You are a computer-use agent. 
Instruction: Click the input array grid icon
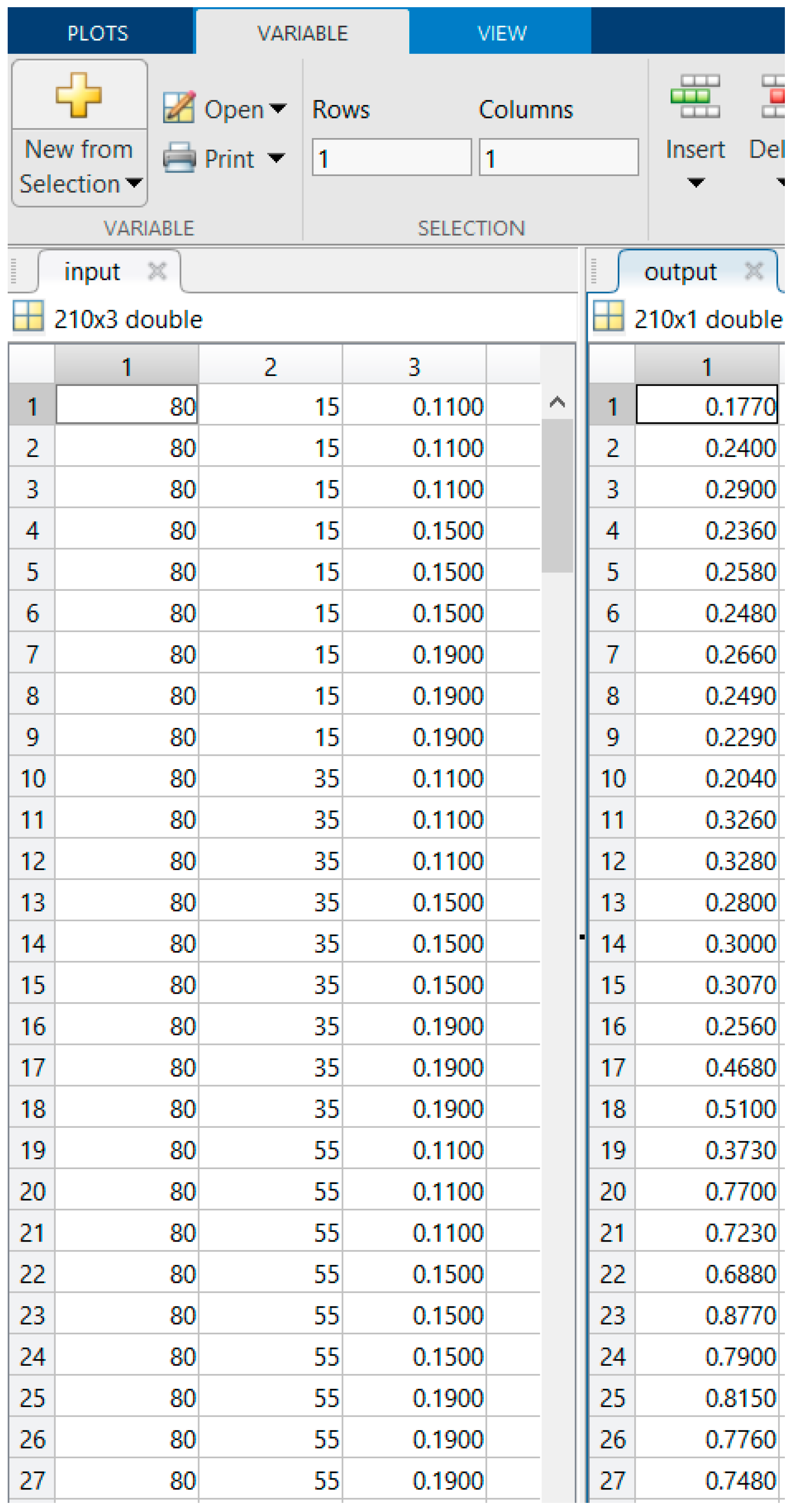[28, 316]
